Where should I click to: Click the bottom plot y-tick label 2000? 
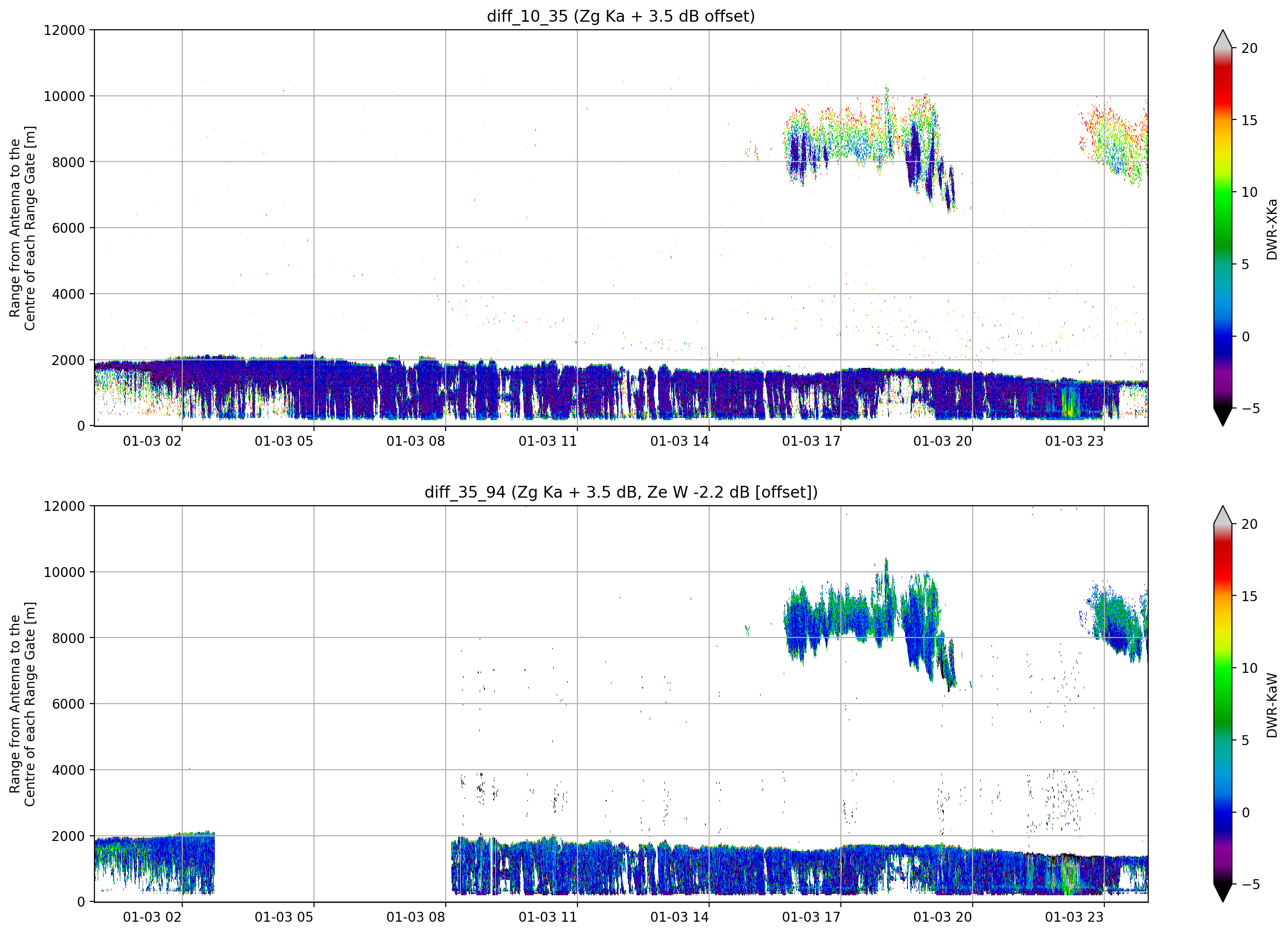[x=68, y=836]
